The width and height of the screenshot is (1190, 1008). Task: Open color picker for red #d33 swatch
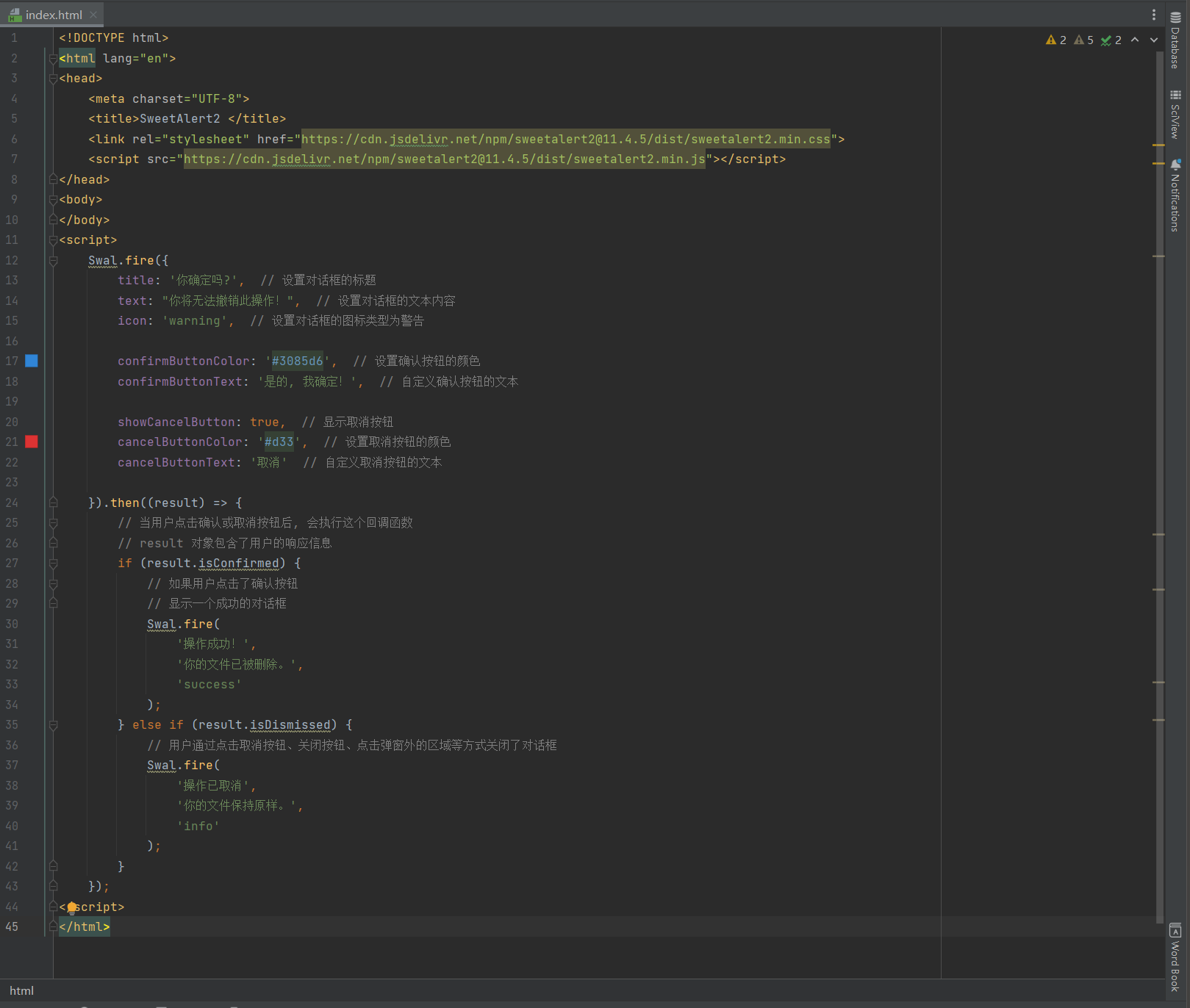(x=32, y=442)
